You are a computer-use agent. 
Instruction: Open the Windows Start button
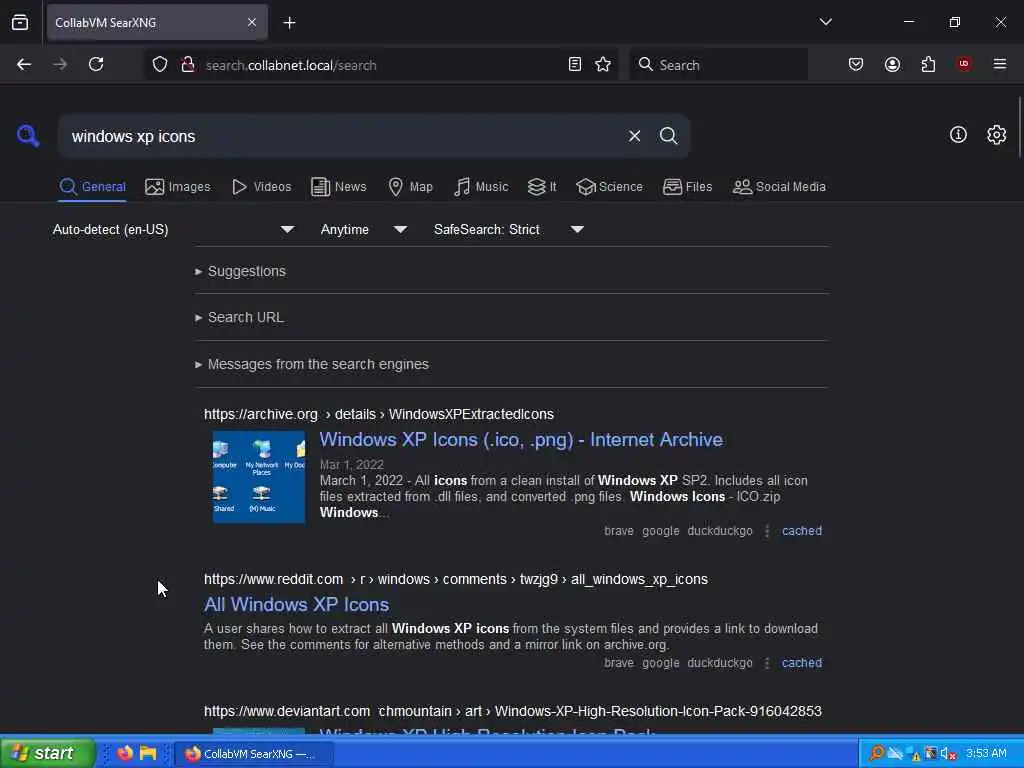(x=47, y=753)
